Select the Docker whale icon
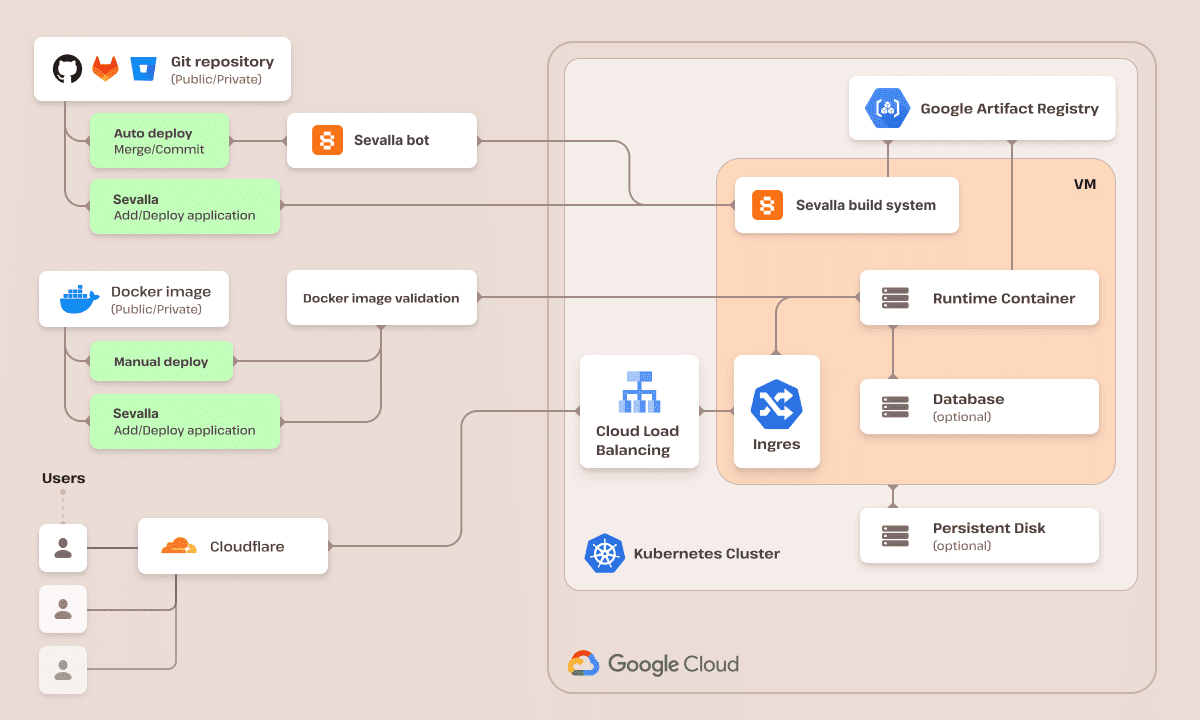 pyautogui.click(x=79, y=298)
